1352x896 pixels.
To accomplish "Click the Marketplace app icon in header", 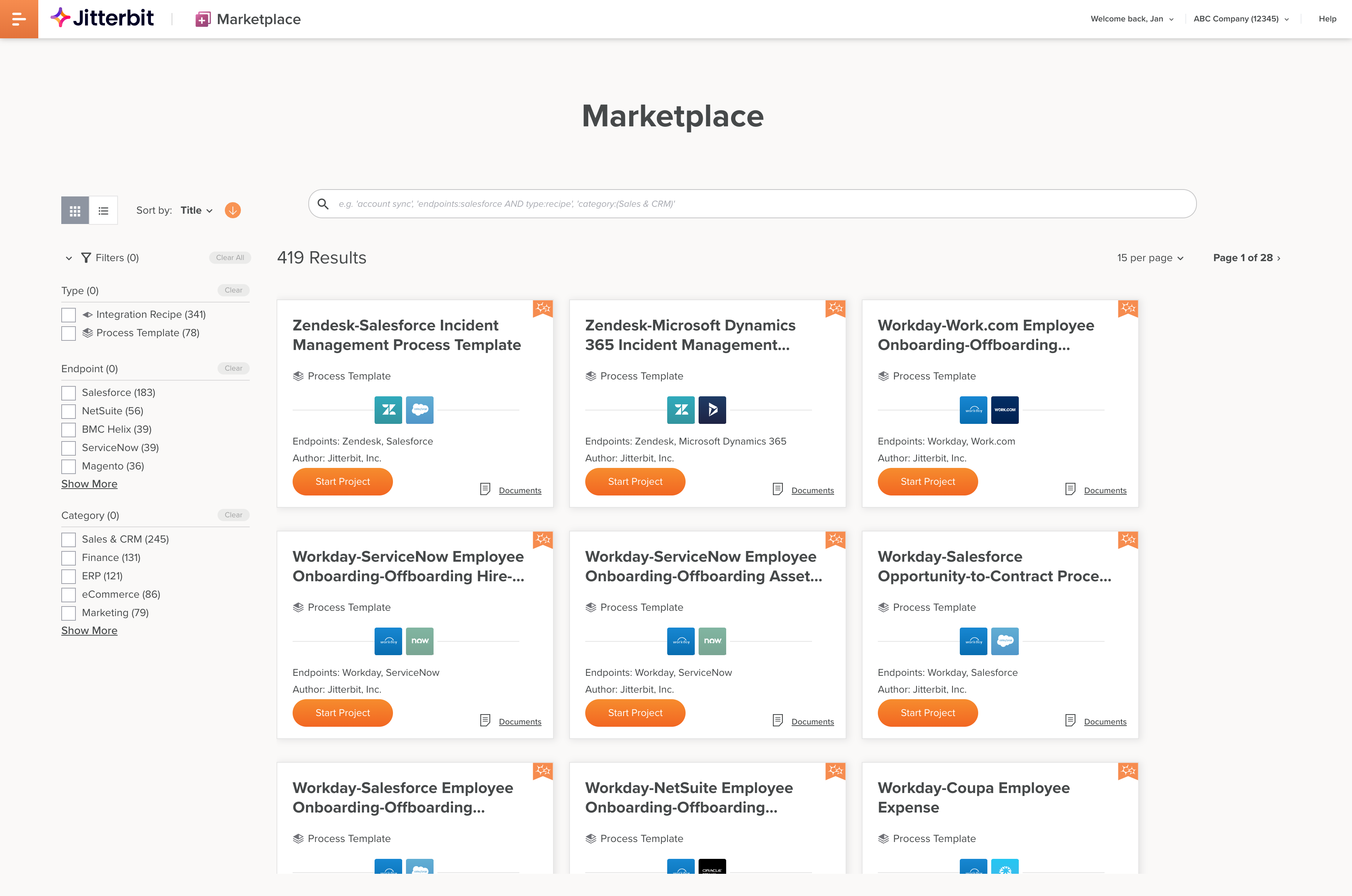I will click(x=202, y=20).
